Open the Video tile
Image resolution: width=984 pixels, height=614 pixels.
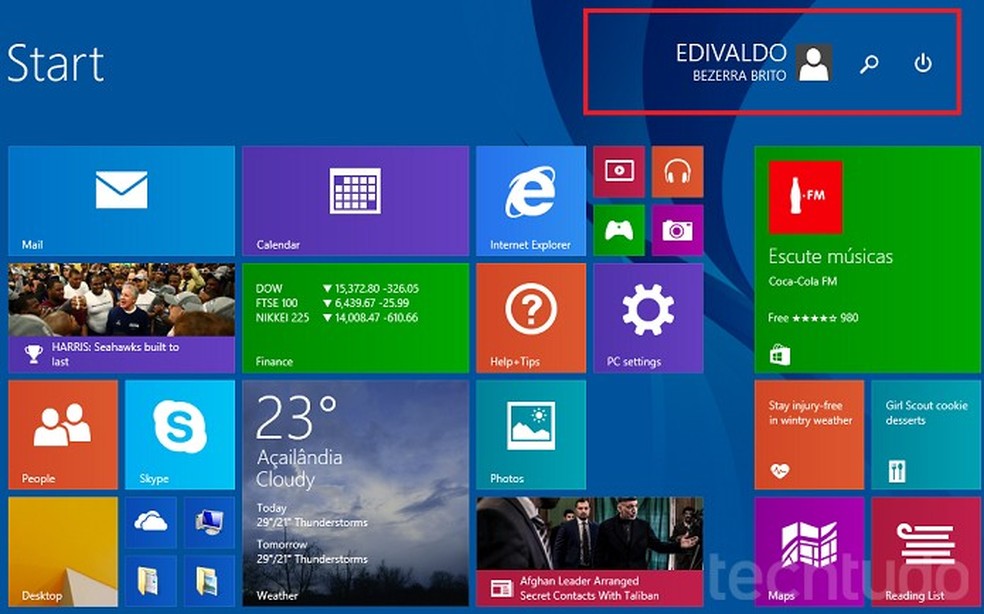click(x=619, y=171)
